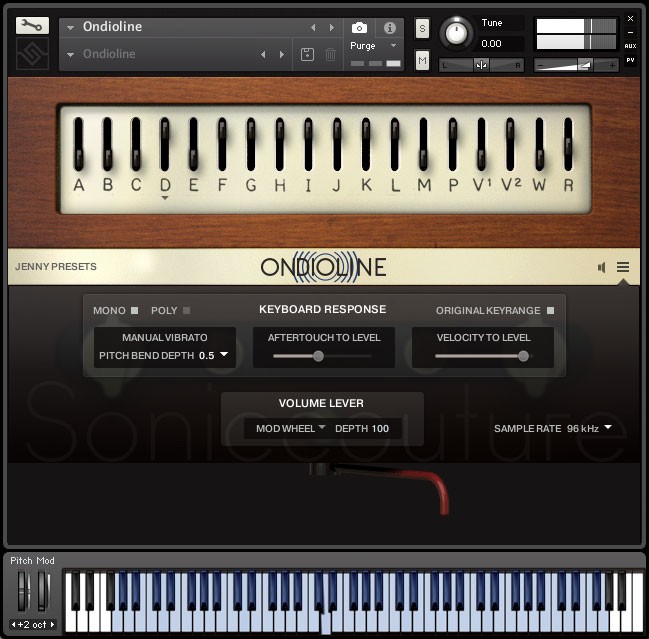Screen dimensions: 649x639
Task: Toggle ORIGINAL KEYRANGE option
Action: click(550, 310)
